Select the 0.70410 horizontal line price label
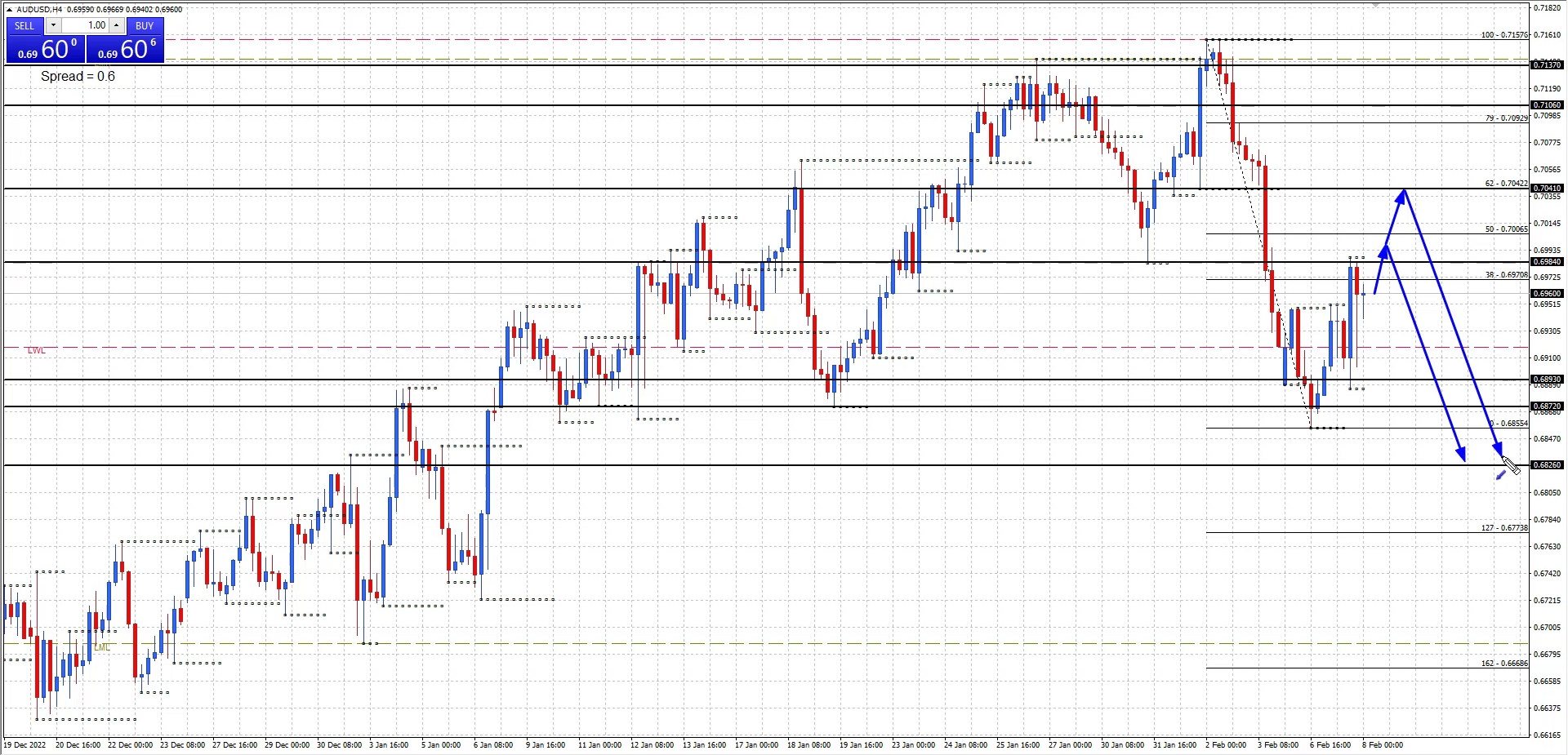The height and width of the screenshot is (755, 1568). point(1546,189)
